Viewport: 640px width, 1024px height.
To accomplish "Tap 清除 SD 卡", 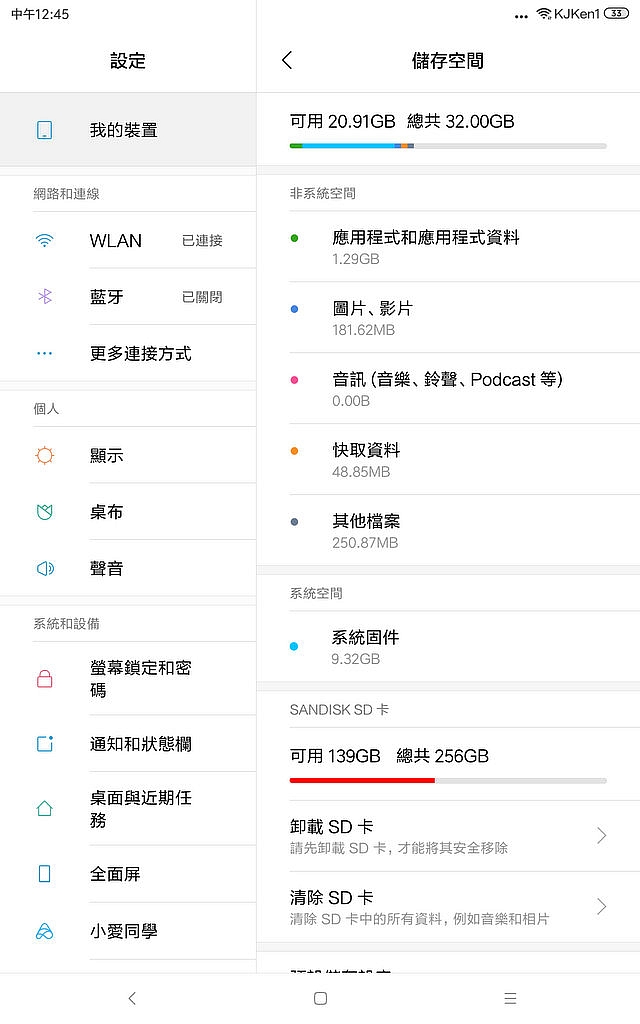I will (448, 906).
